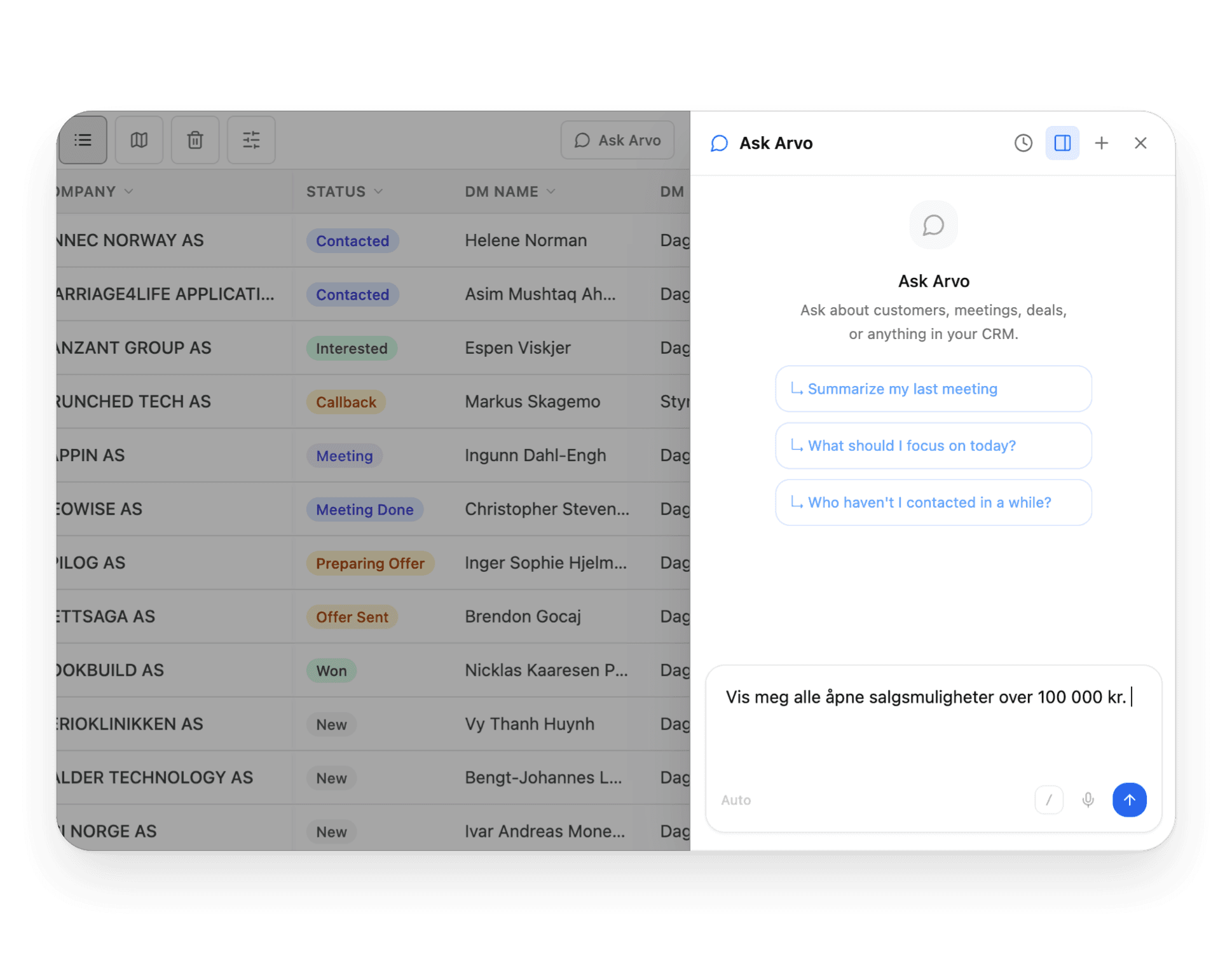Open the map view icon

[139, 140]
